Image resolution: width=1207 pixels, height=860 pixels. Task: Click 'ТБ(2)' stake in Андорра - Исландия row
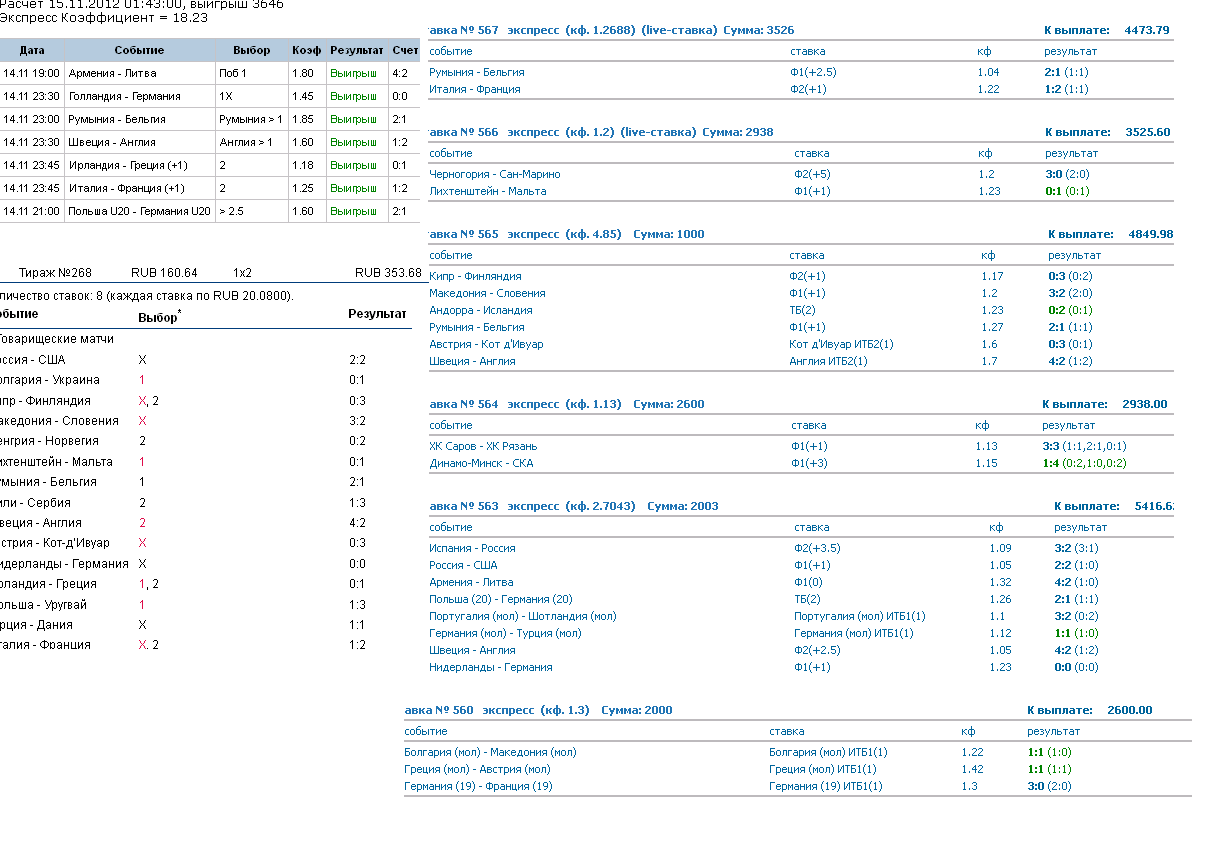(x=804, y=310)
